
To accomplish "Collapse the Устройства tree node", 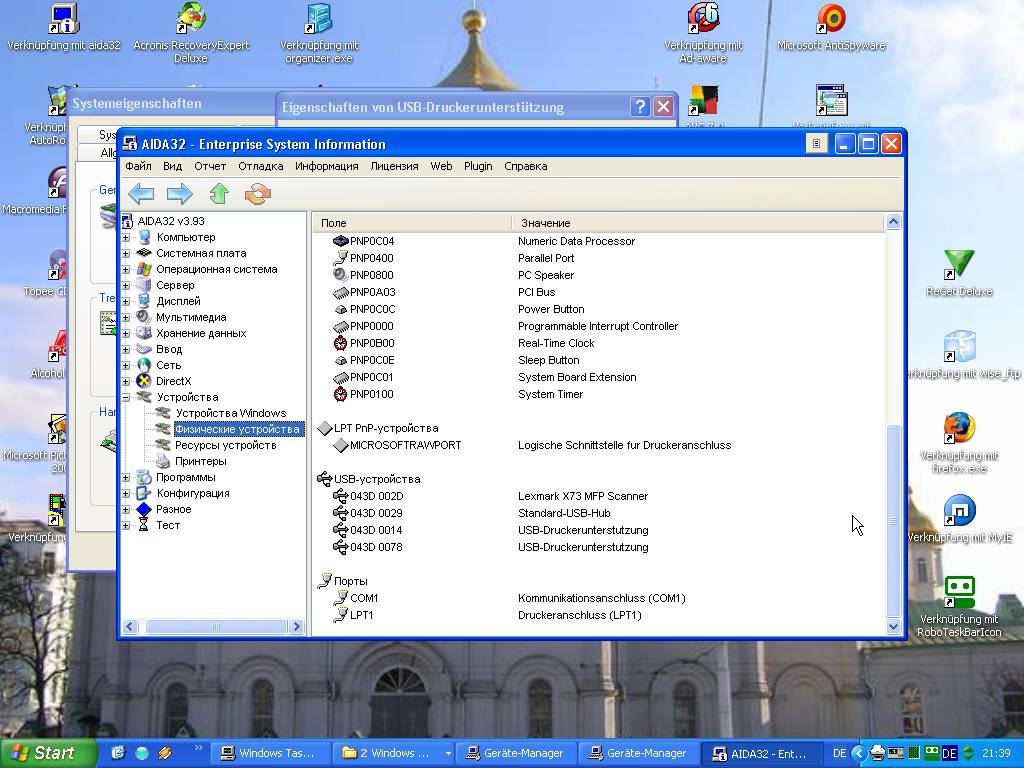I will tap(126, 397).
